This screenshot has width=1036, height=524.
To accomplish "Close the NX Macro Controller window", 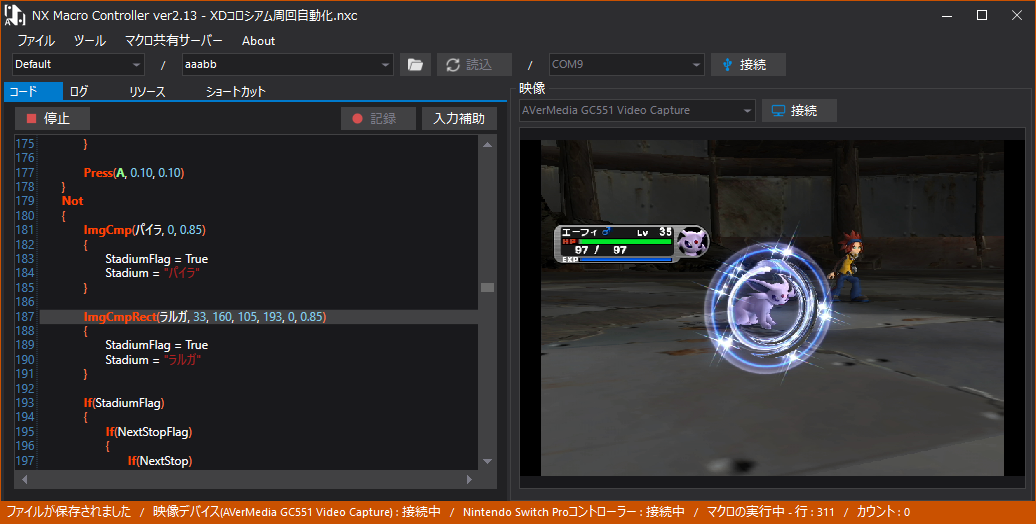I will (x=1017, y=15).
